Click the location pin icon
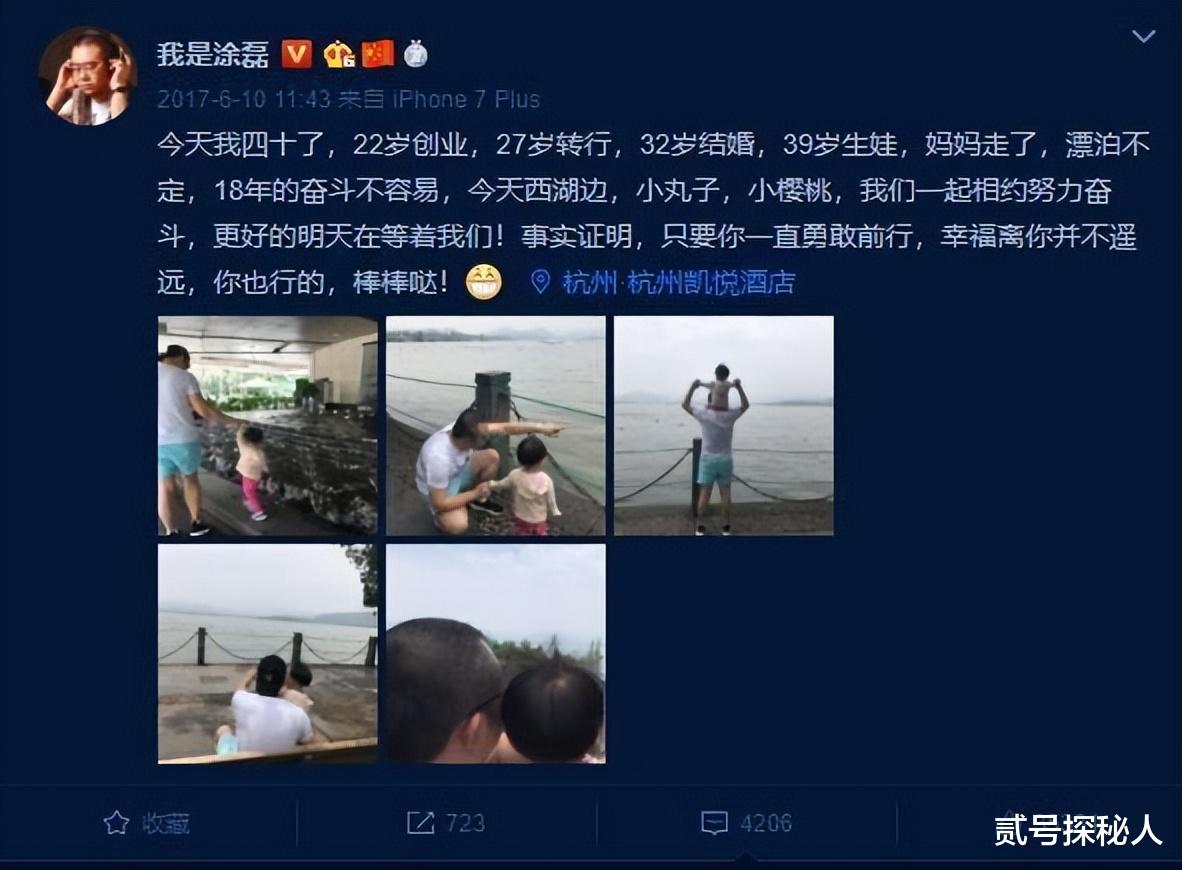 click(x=540, y=282)
